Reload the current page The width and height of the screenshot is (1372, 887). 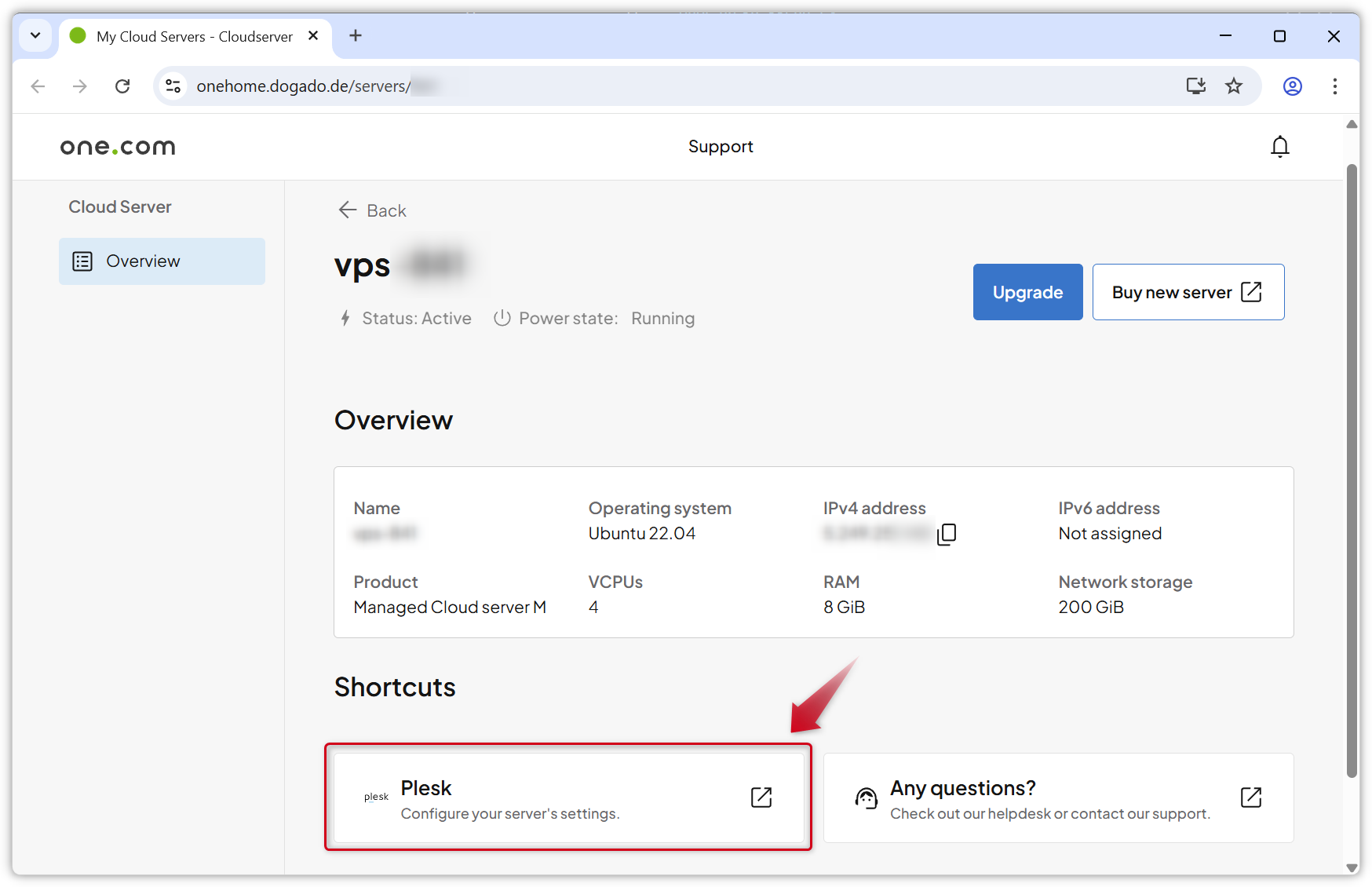pyautogui.click(x=122, y=86)
